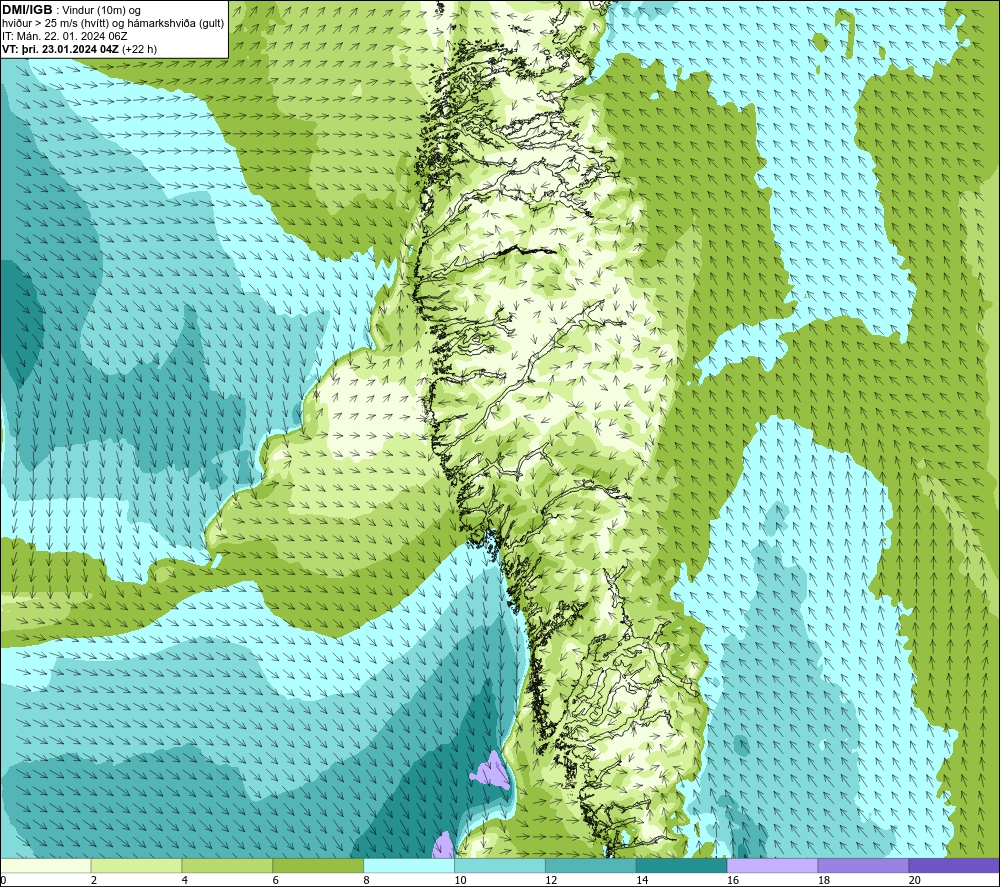Image resolution: width=1000 pixels, height=887 pixels.
Task: Click the 12–14 m/s teal legend swatch
Action: tap(591, 866)
